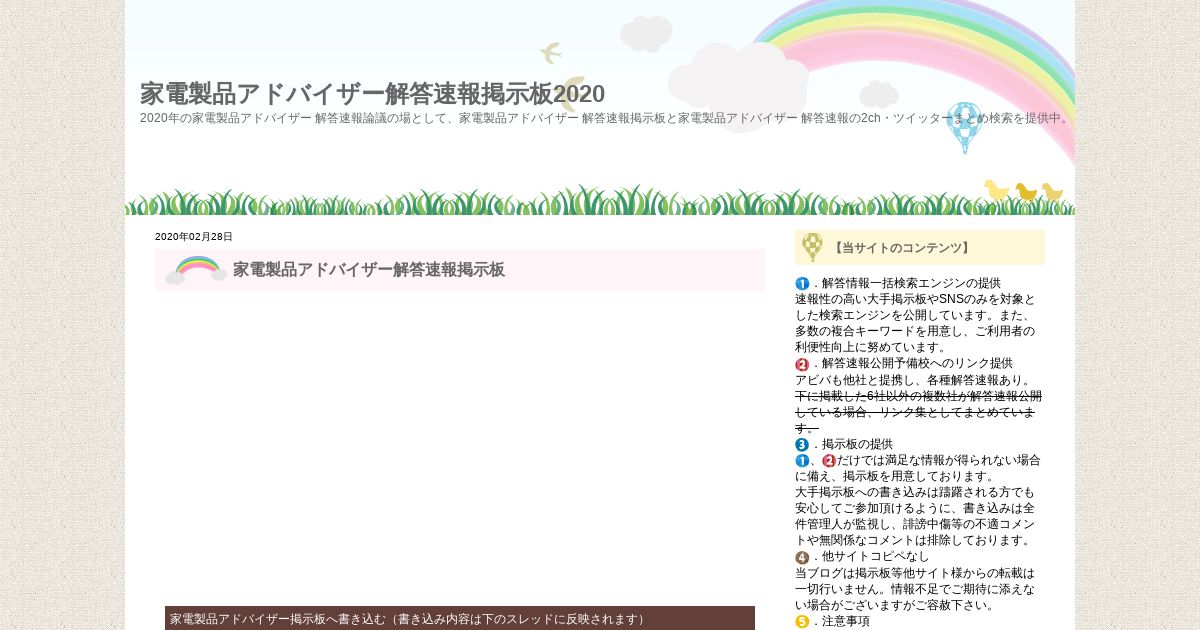Screen dimensions: 1200x630
Task: Click text 解答速報公開予備校へのリンク提供
Action: point(917,364)
